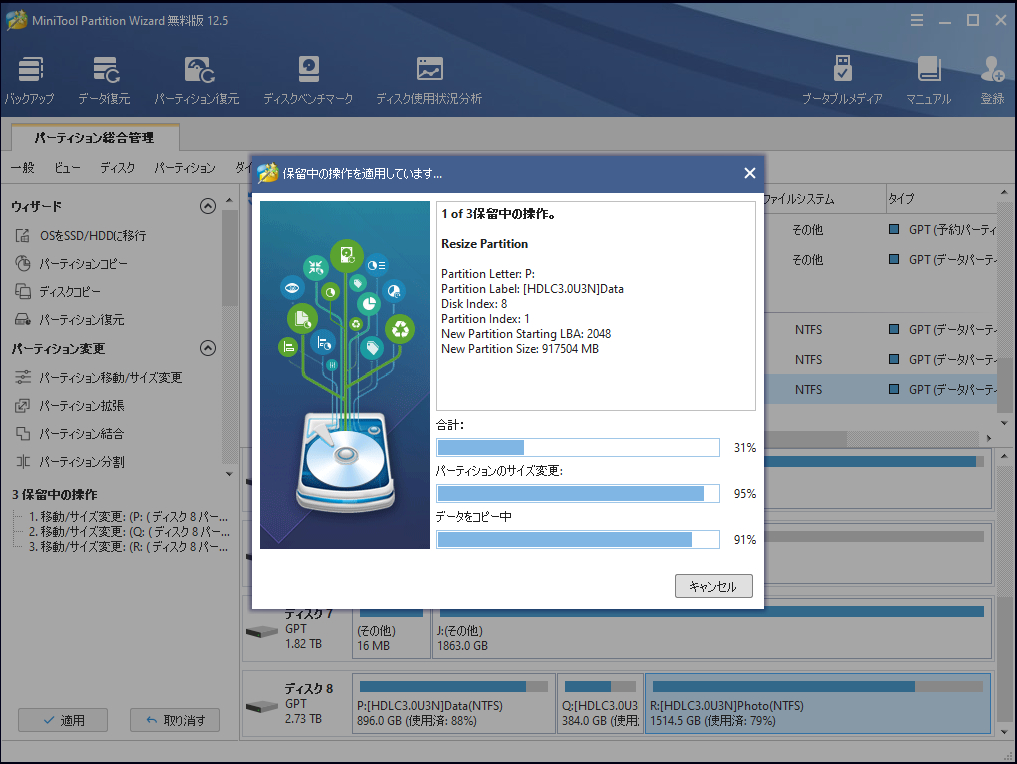The image size is (1017, 764).
Task: Select the GPT reserved partition (予約パーティ) row
Action: click(x=880, y=230)
